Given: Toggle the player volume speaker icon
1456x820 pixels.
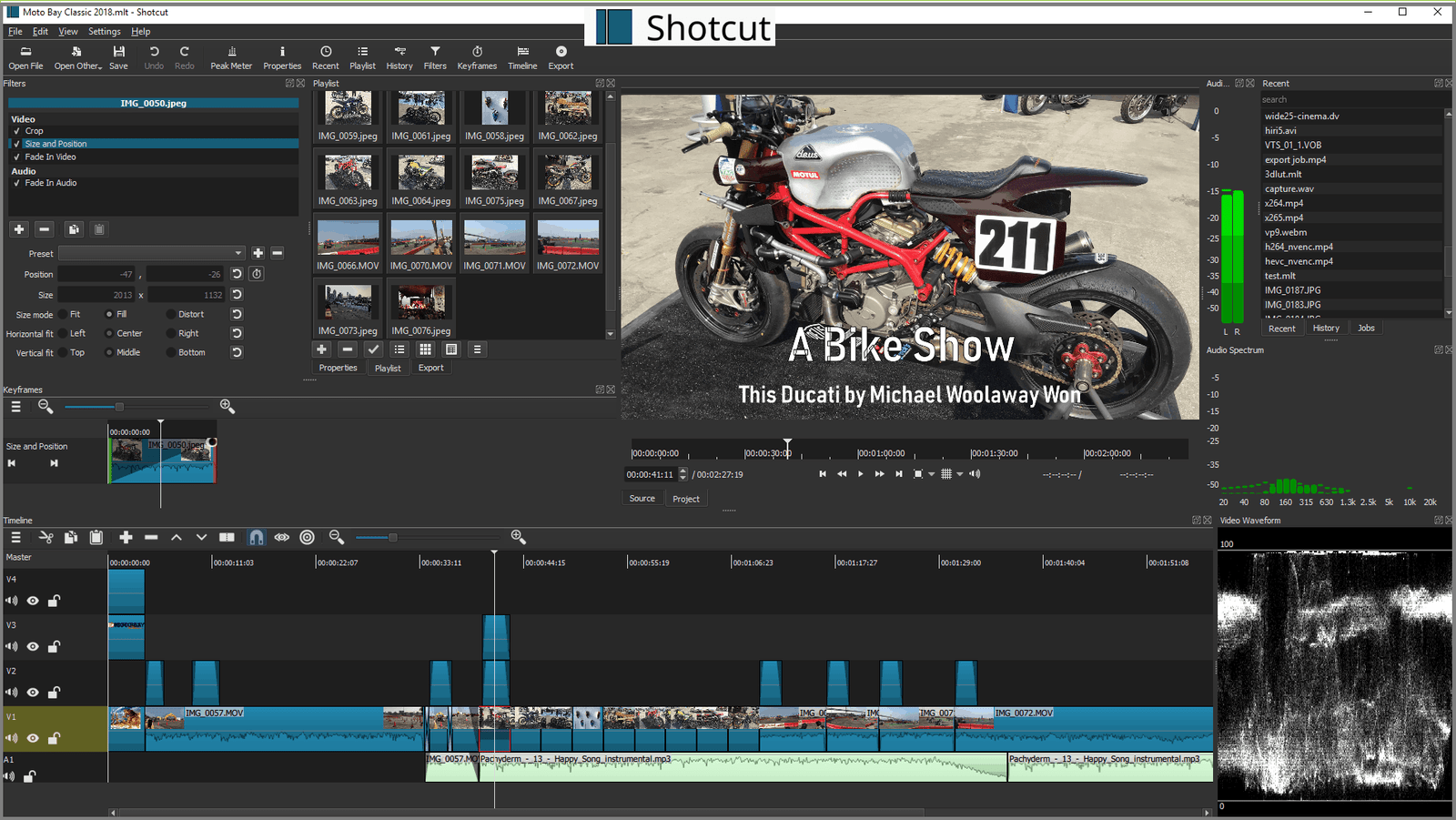Looking at the screenshot, I should click(975, 474).
